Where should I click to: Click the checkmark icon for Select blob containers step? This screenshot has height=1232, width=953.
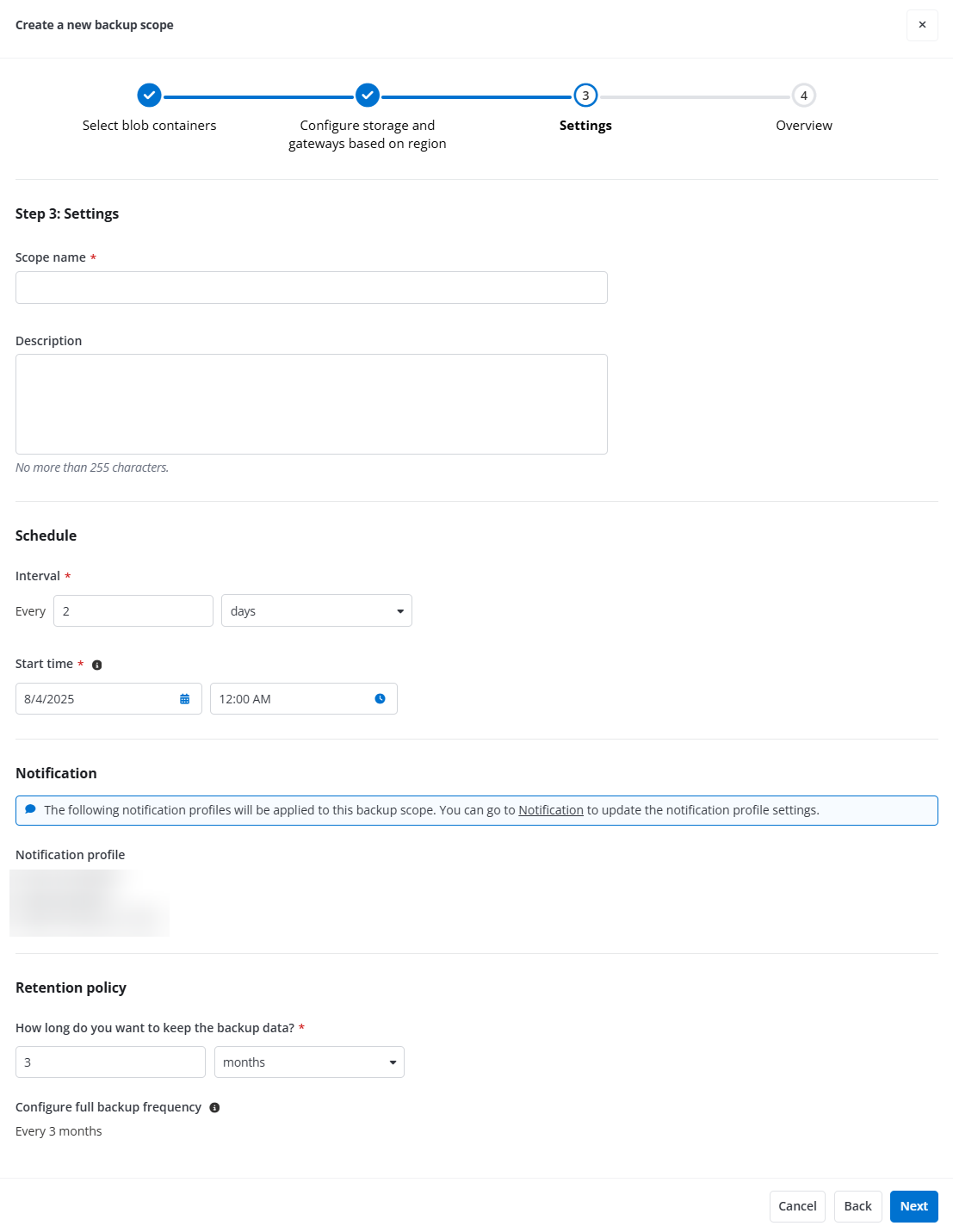pos(149,96)
